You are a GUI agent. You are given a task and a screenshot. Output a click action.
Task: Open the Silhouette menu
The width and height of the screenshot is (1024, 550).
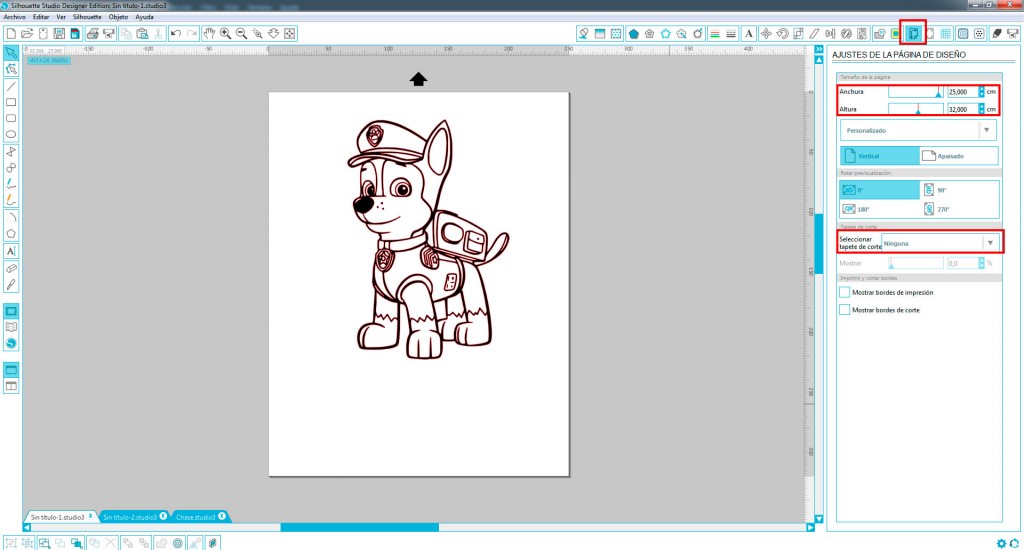[87, 17]
